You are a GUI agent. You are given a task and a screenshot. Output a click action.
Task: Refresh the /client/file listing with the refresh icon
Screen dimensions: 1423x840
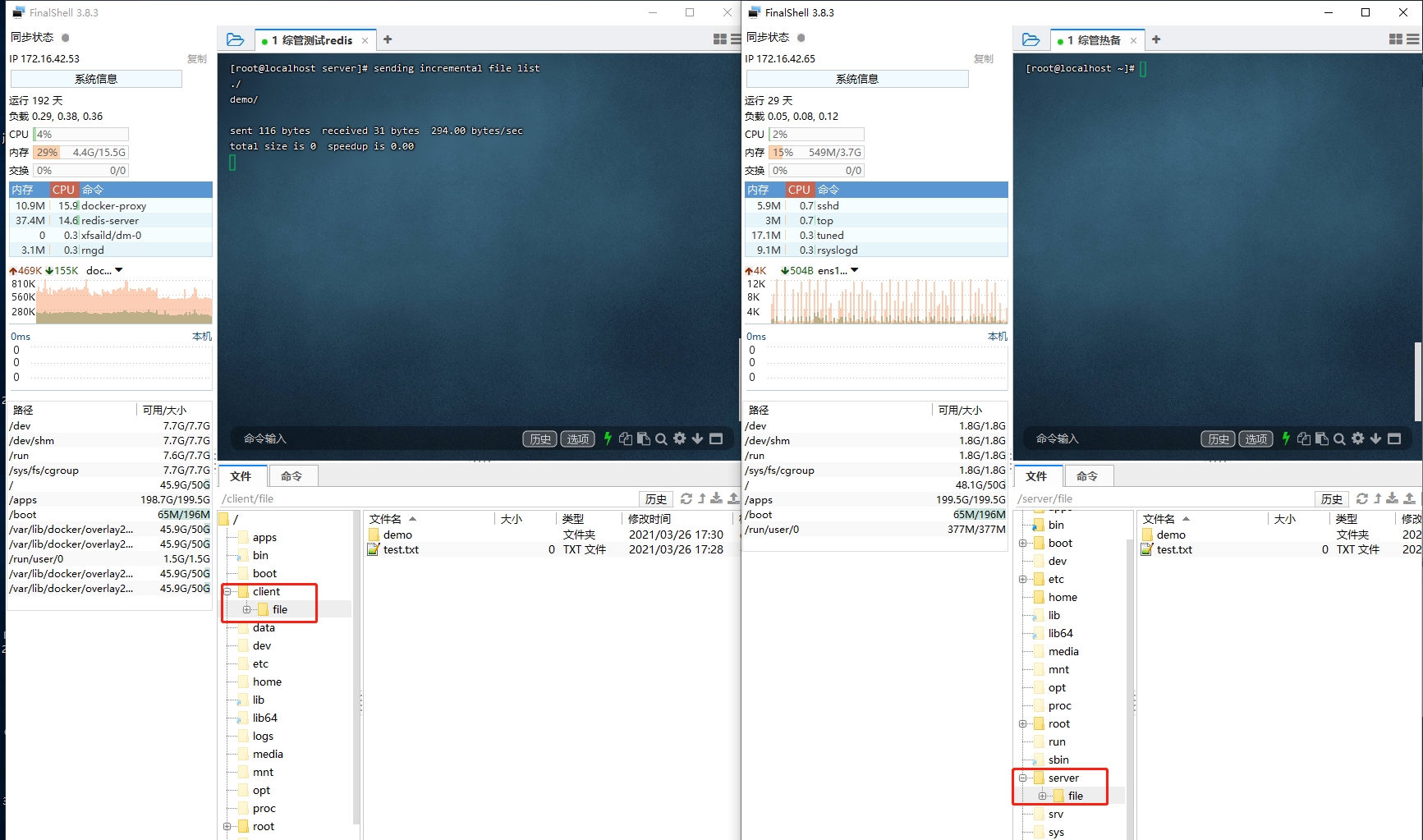[686, 498]
